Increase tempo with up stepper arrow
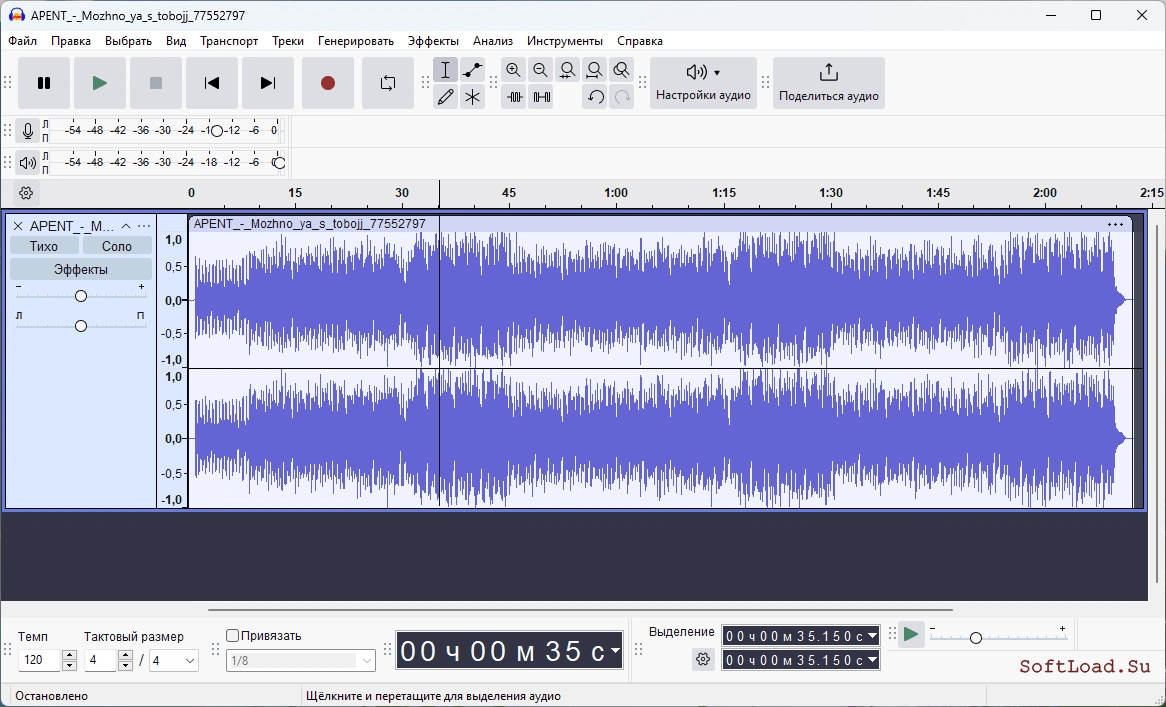 (69, 655)
